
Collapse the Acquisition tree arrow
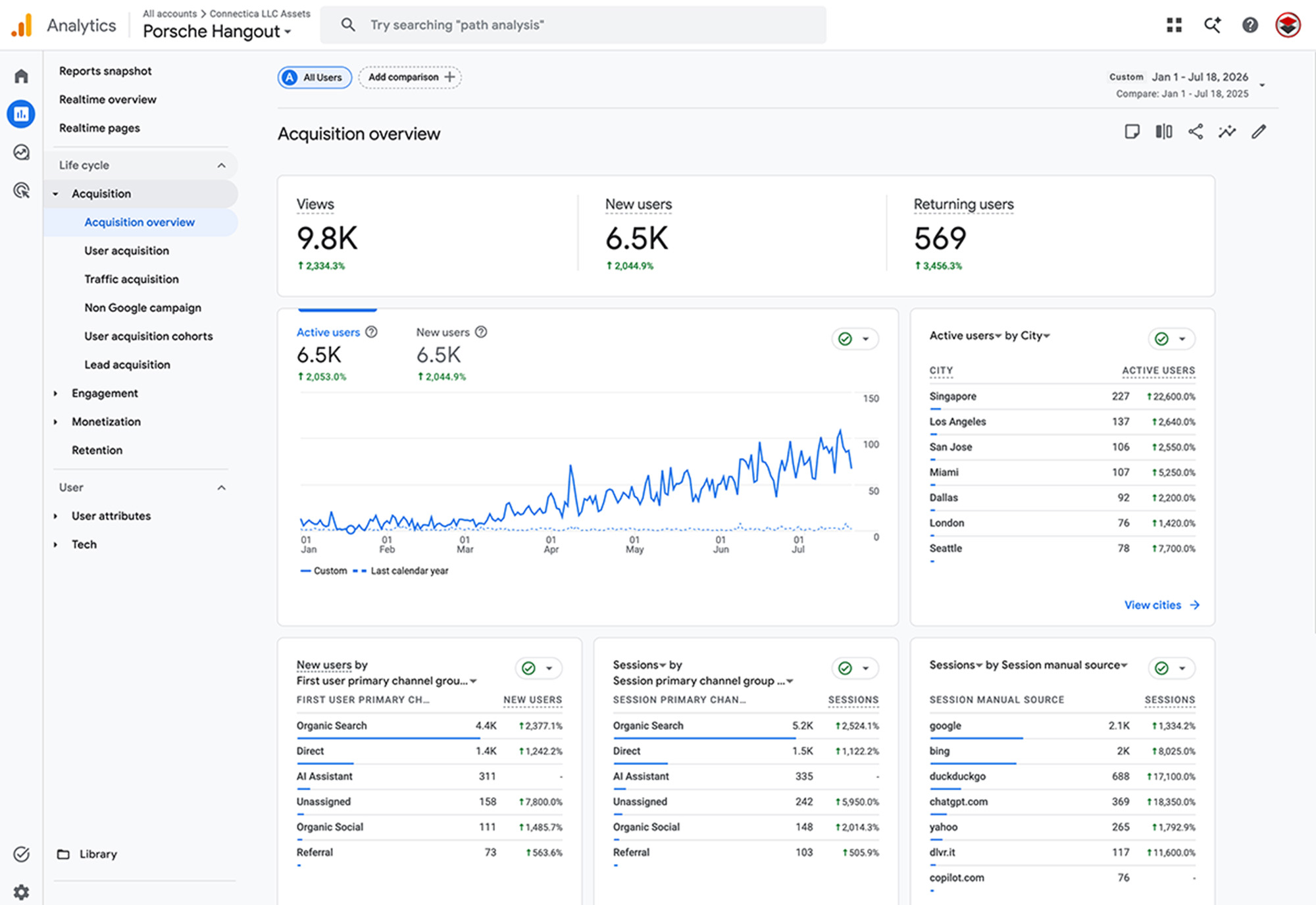(56, 194)
